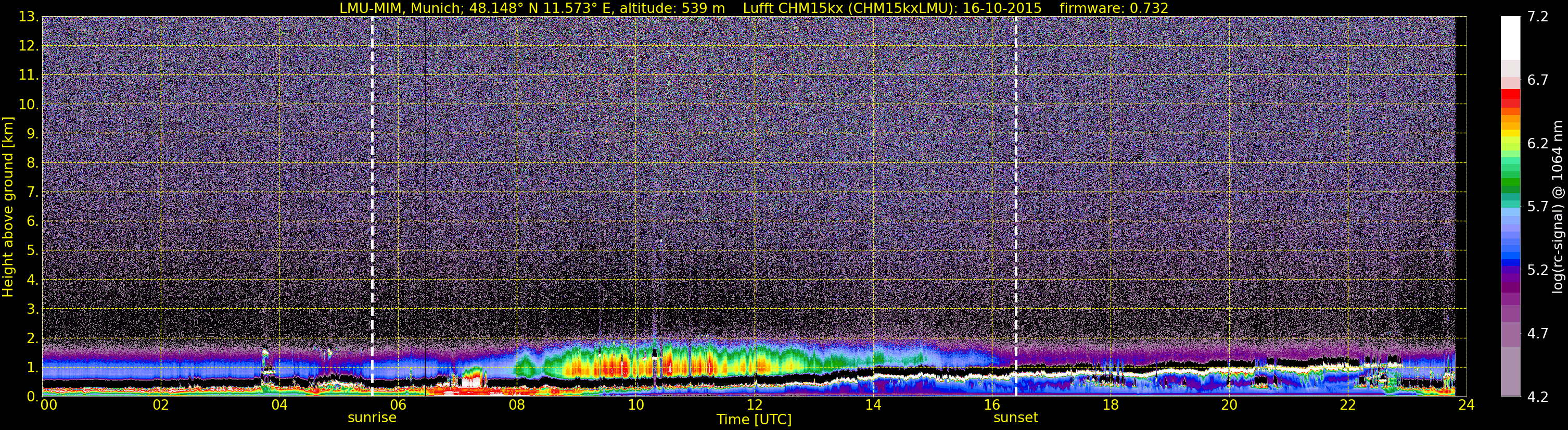Click the colorbar tick value 7.2
Image resolution: width=1568 pixels, height=430 pixels.
(1538, 17)
